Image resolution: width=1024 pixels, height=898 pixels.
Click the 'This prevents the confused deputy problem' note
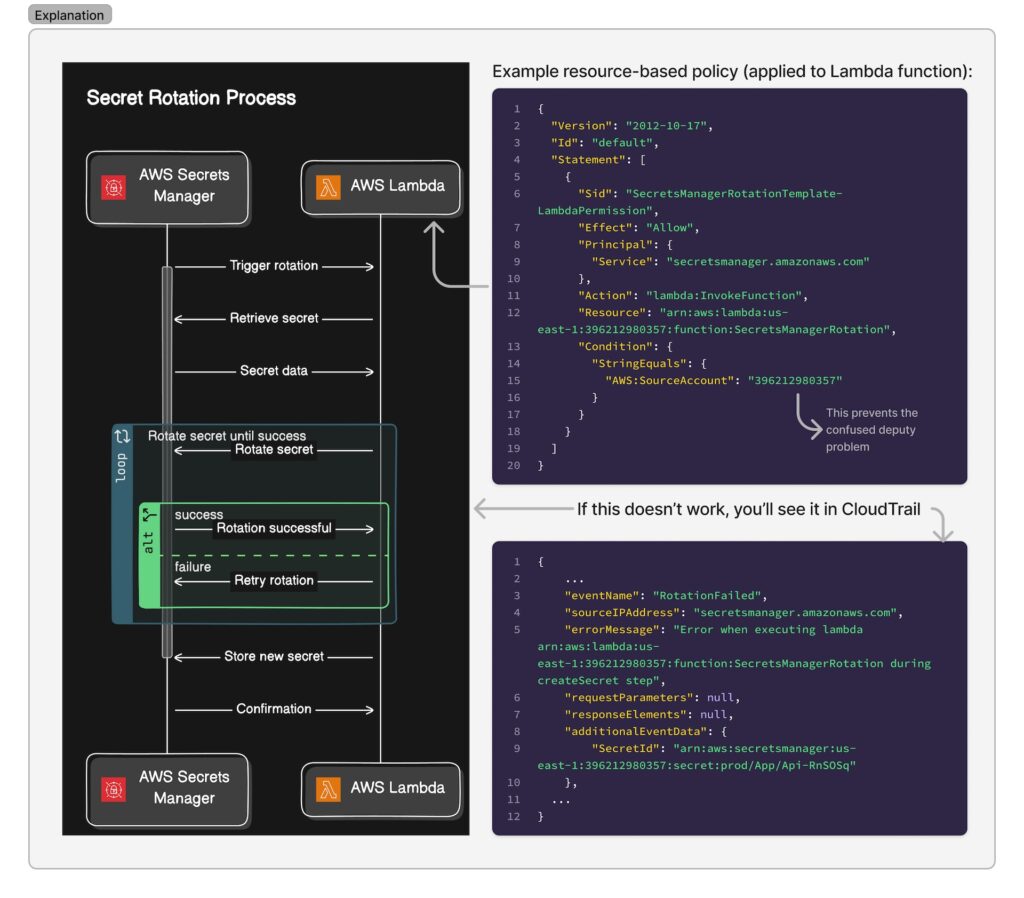pos(871,430)
